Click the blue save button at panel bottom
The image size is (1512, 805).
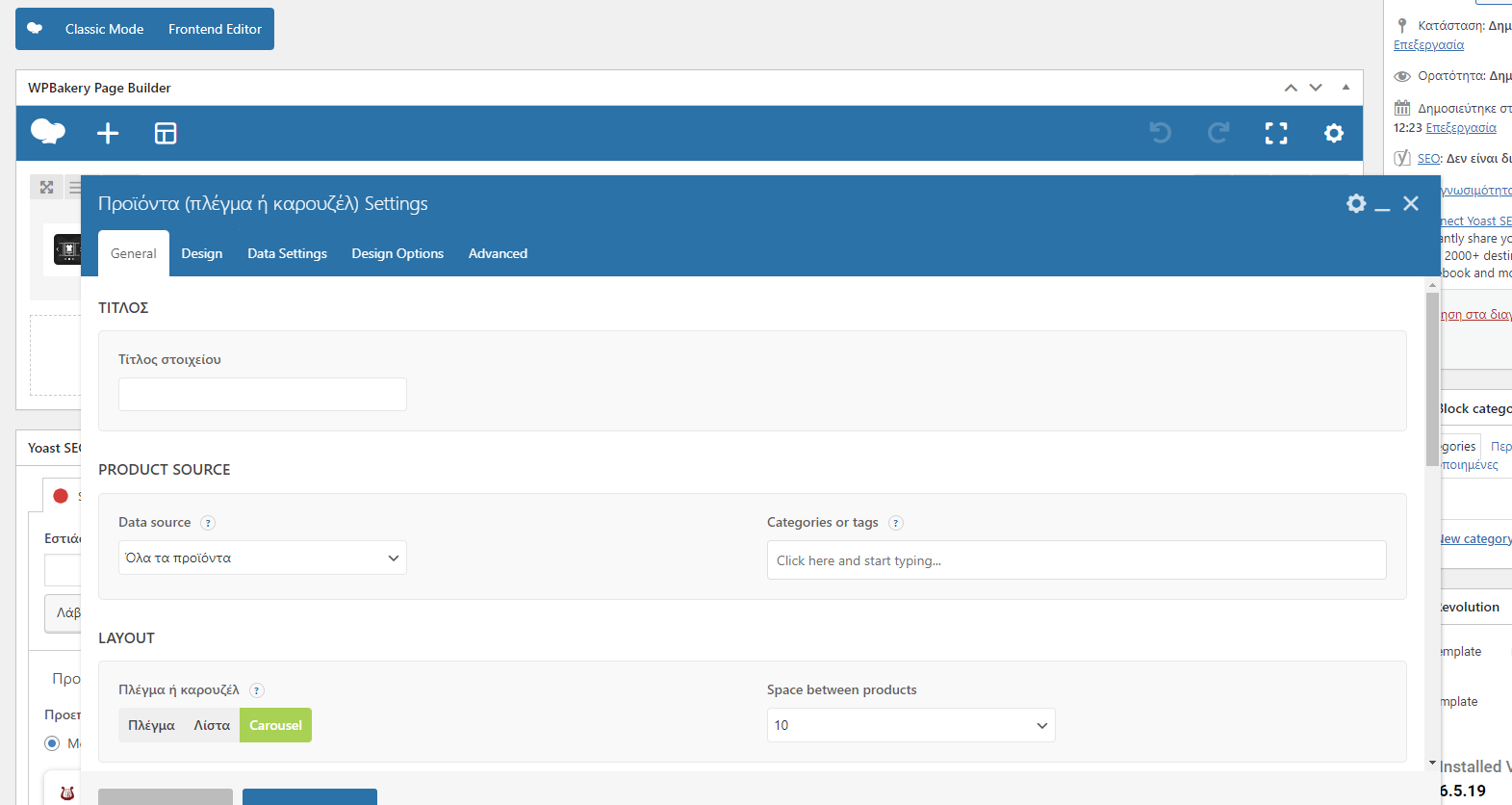tap(310, 796)
